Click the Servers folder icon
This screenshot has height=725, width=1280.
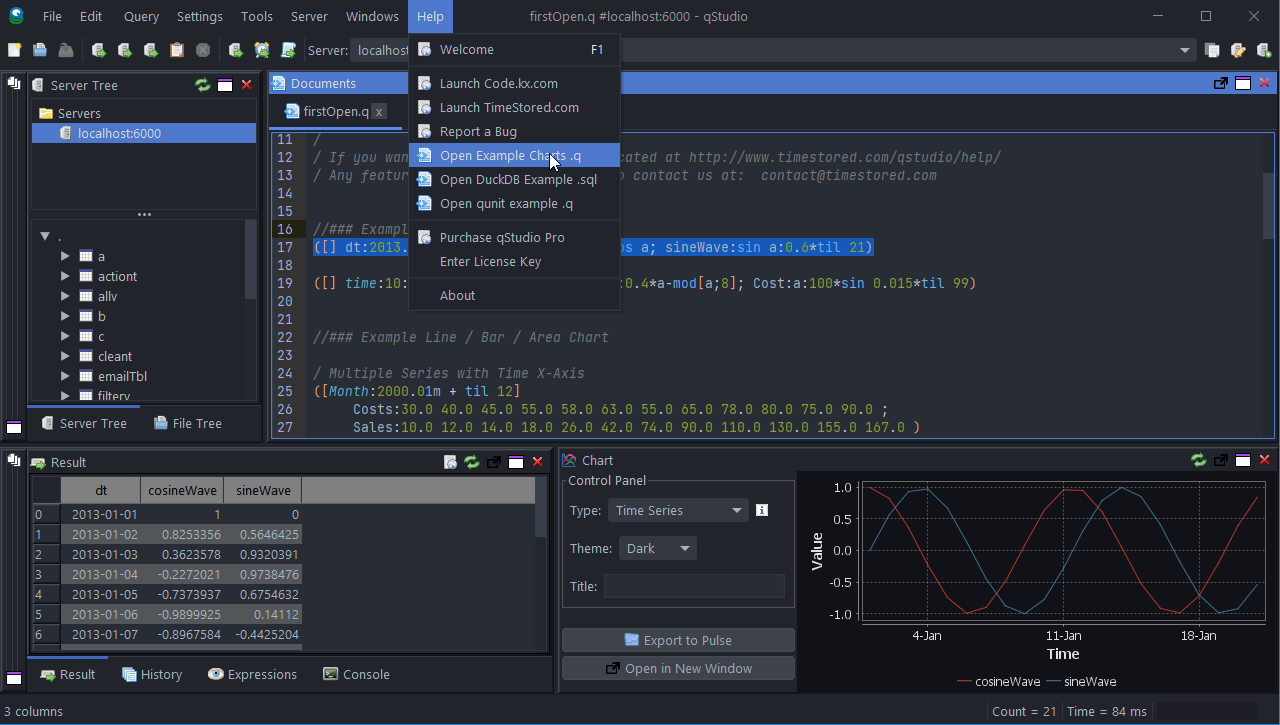[46, 113]
